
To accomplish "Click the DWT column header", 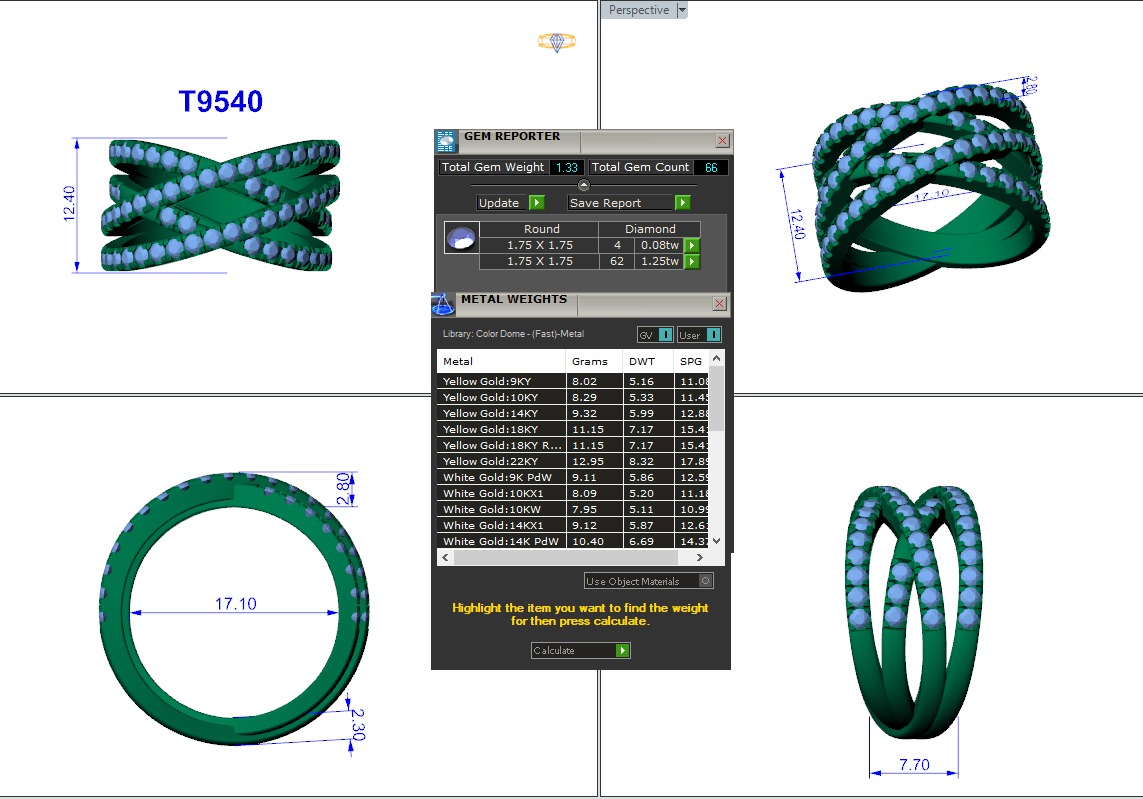I will 648,362.
